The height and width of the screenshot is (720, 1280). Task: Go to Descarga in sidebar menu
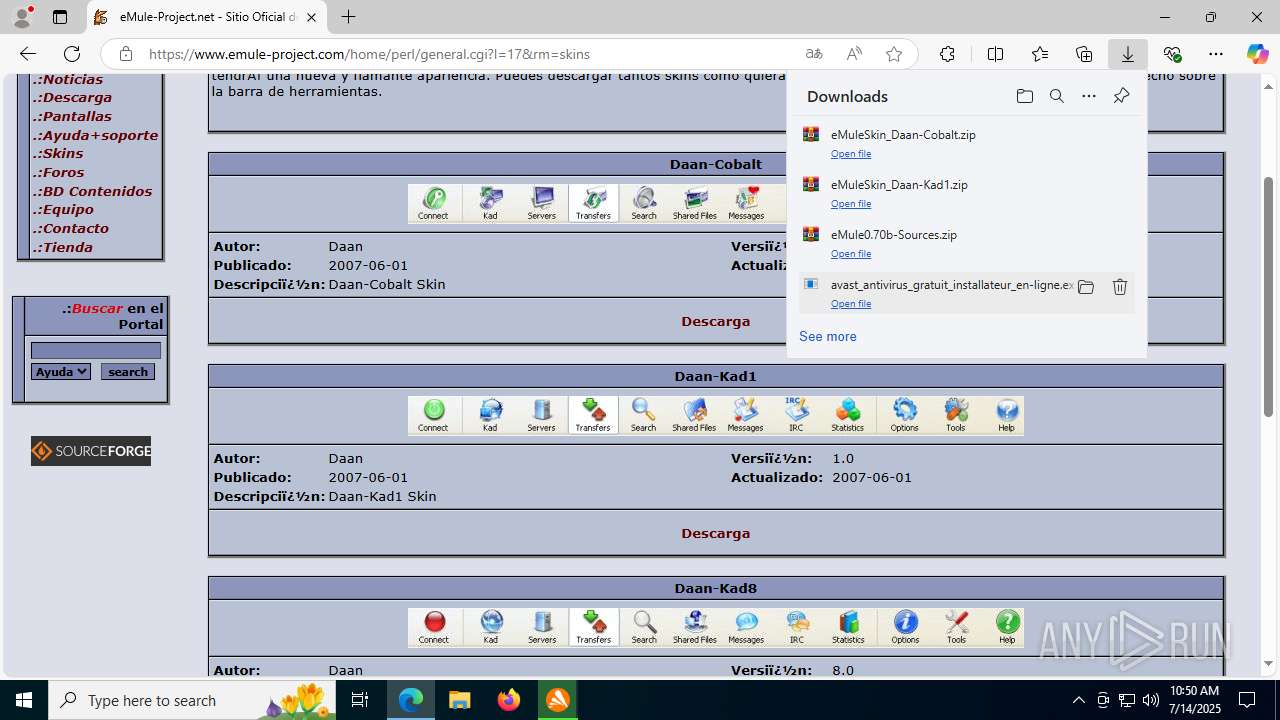pyautogui.click(x=73, y=97)
